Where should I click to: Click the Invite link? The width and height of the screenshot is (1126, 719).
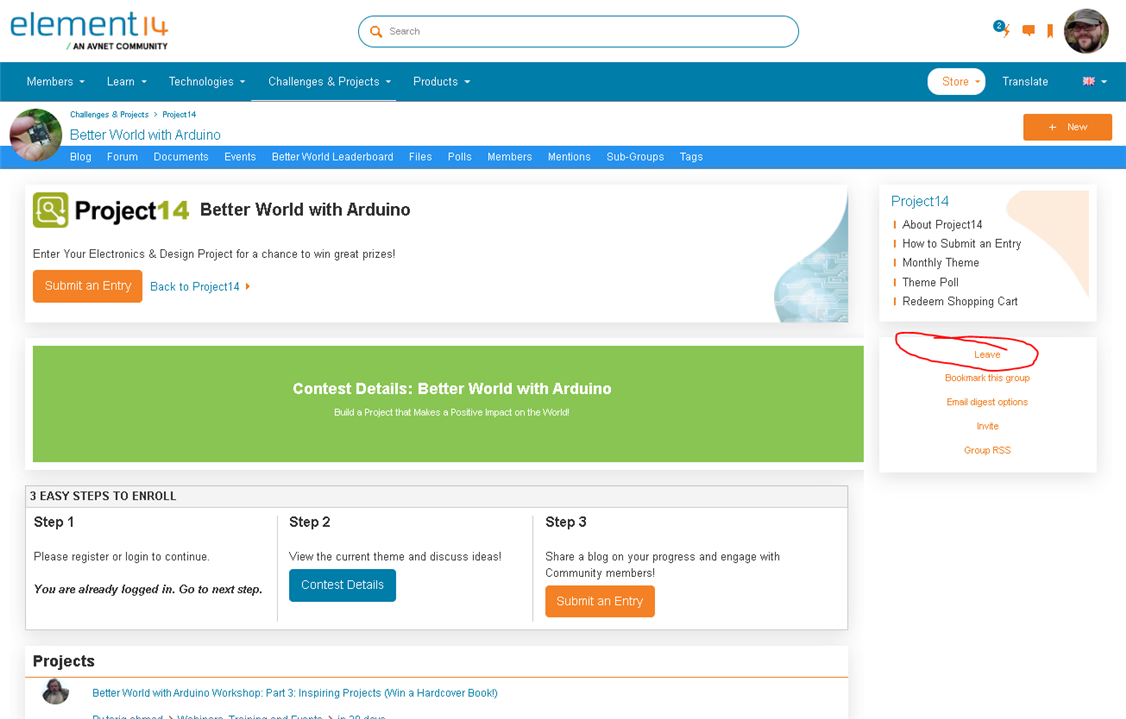click(x=987, y=426)
